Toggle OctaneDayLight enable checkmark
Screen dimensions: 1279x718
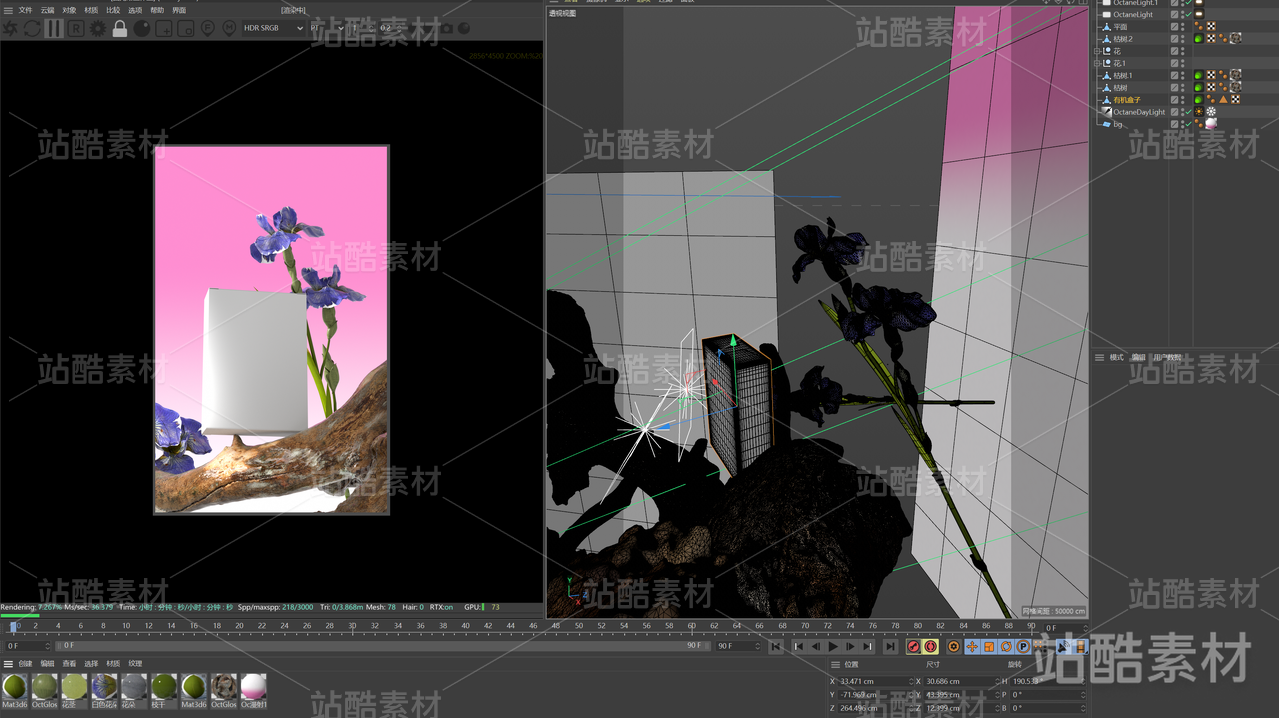1188,112
